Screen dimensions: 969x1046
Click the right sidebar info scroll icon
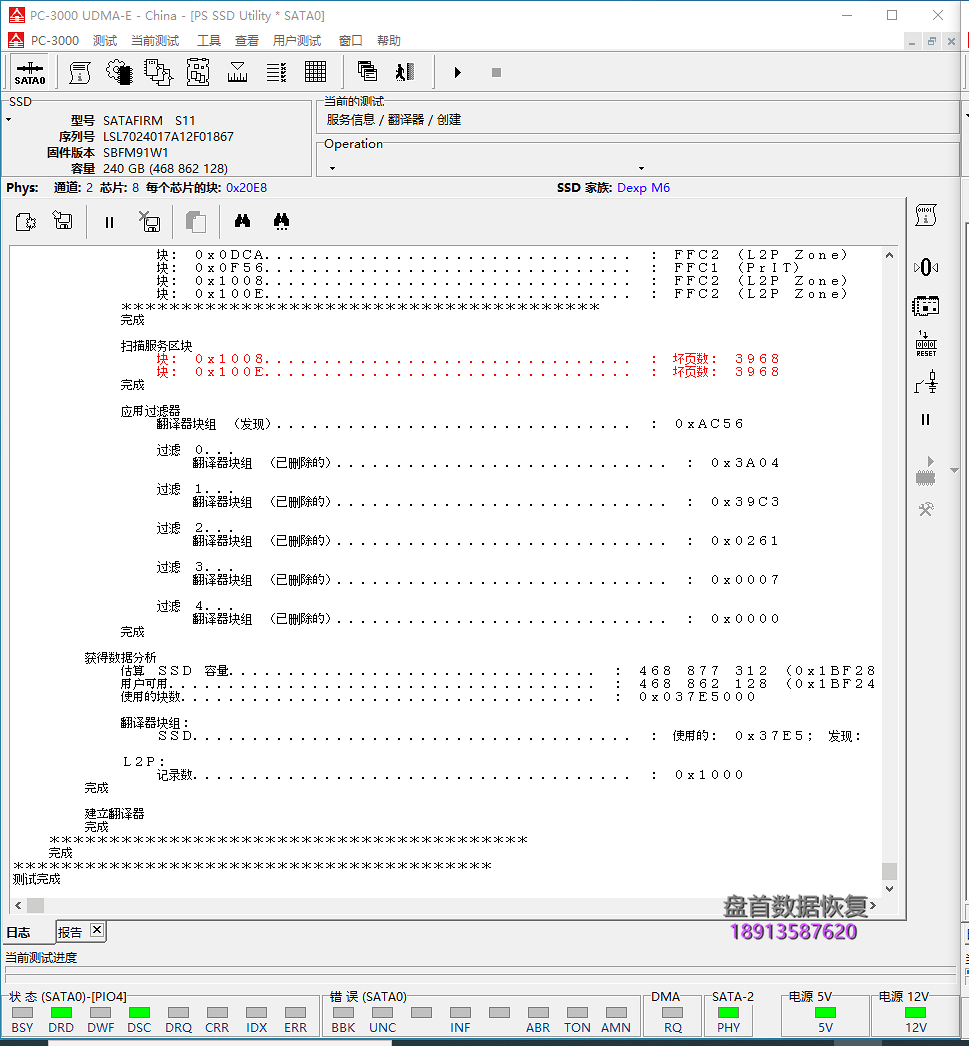pyautogui.click(x=926, y=215)
